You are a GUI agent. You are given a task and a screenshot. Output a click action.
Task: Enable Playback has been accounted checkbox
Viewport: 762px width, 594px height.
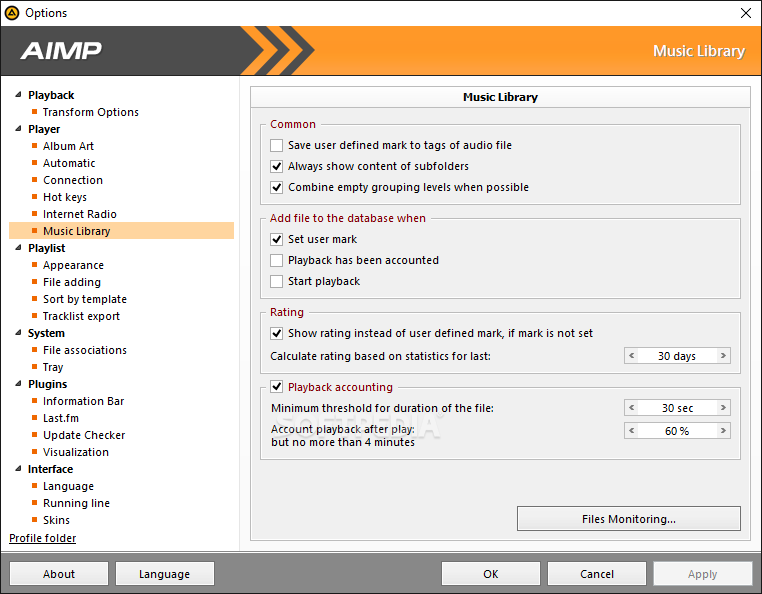(277, 260)
